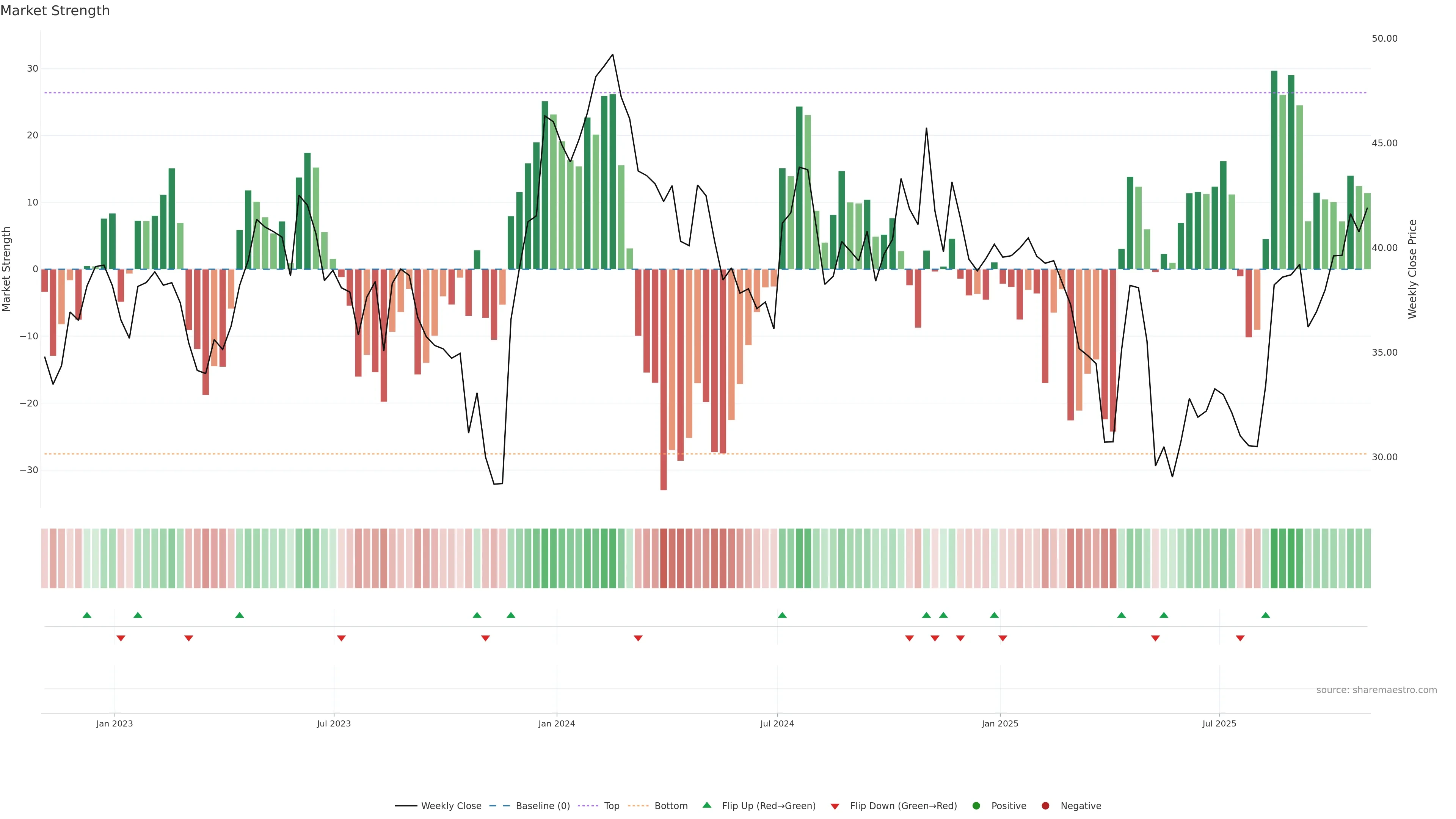Click the Market Strength chart title
This screenshot has width=1456, height=819.
55,11
